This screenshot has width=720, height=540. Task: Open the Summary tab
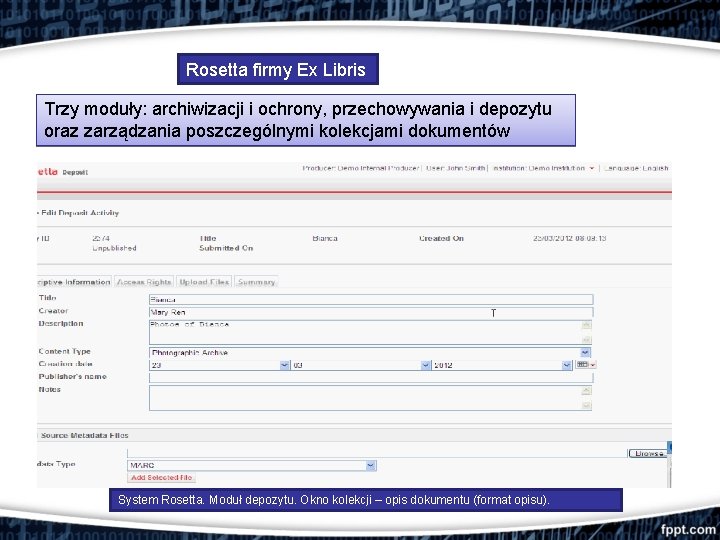(256, 282)
